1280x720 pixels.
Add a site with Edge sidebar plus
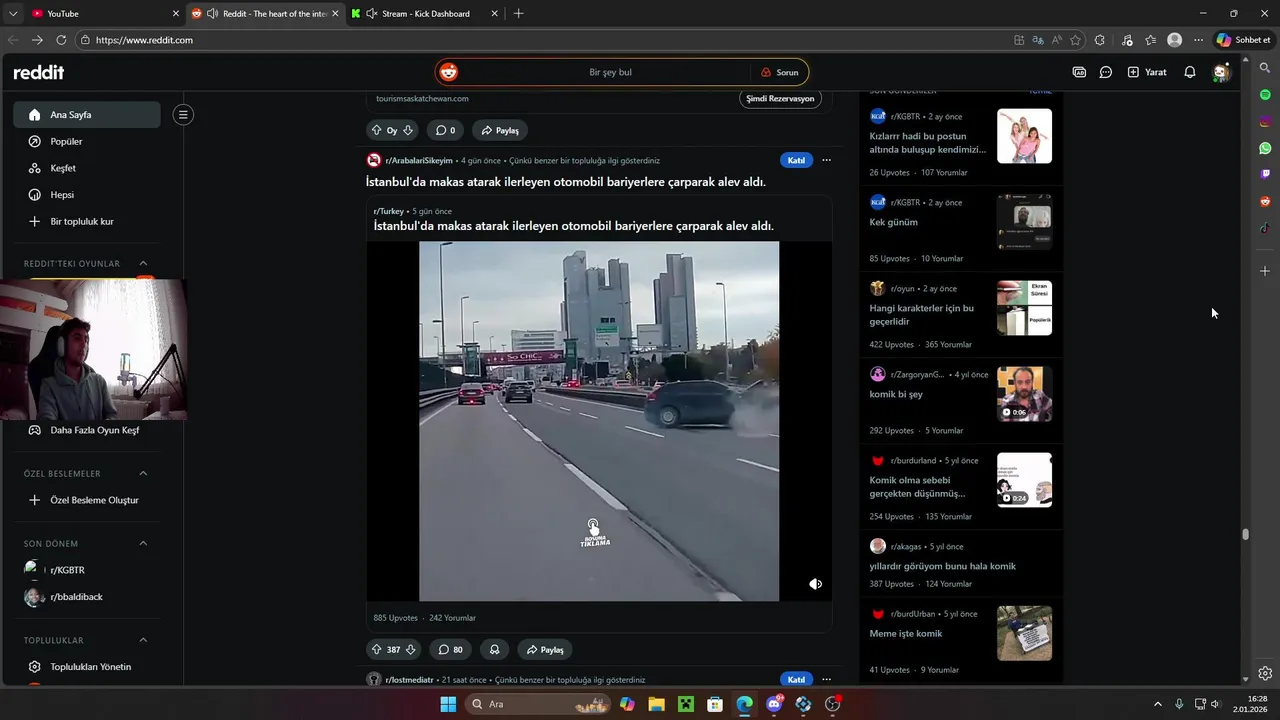[x=1265, y=271]
